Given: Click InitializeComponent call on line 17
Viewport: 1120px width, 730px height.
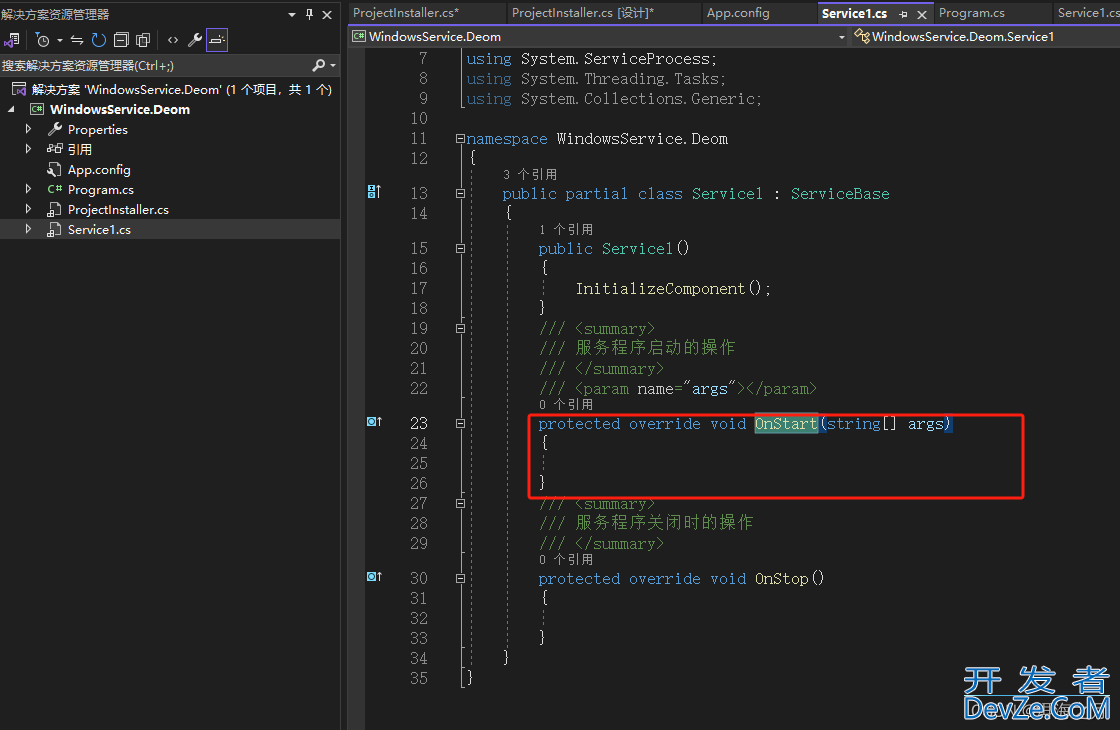Looking at the screenshot, I should [661, 289].
